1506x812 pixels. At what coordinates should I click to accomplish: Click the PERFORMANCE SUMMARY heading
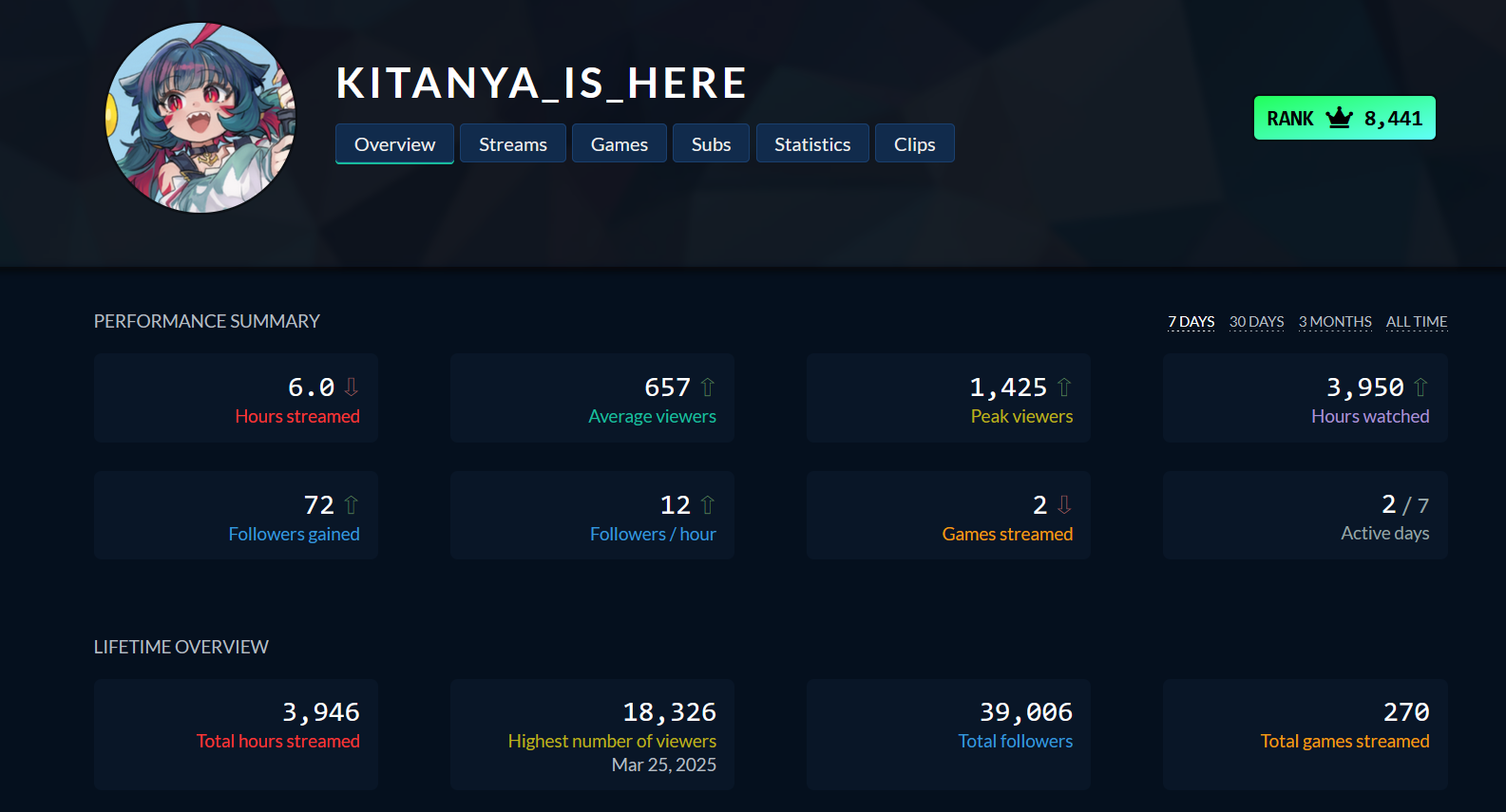point(207,321)
